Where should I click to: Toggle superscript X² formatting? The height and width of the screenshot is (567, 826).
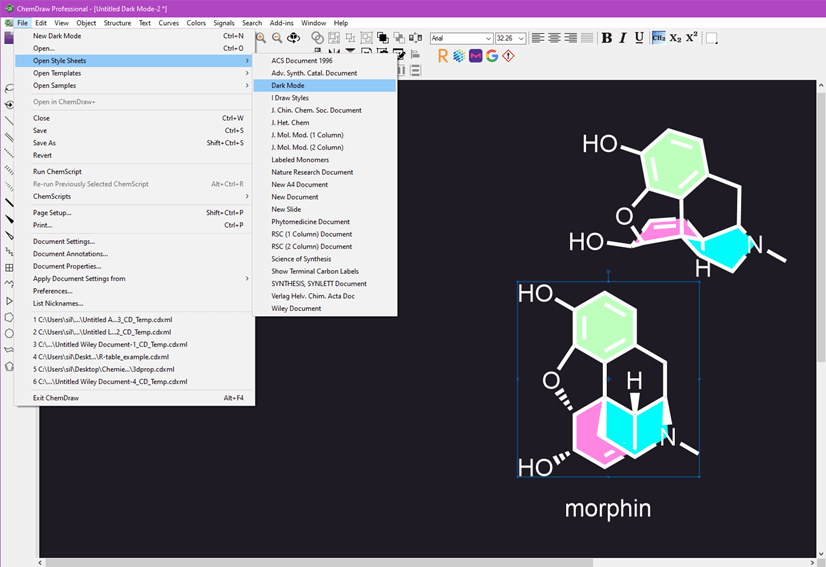pyautogui.click(x=692, y=37)
